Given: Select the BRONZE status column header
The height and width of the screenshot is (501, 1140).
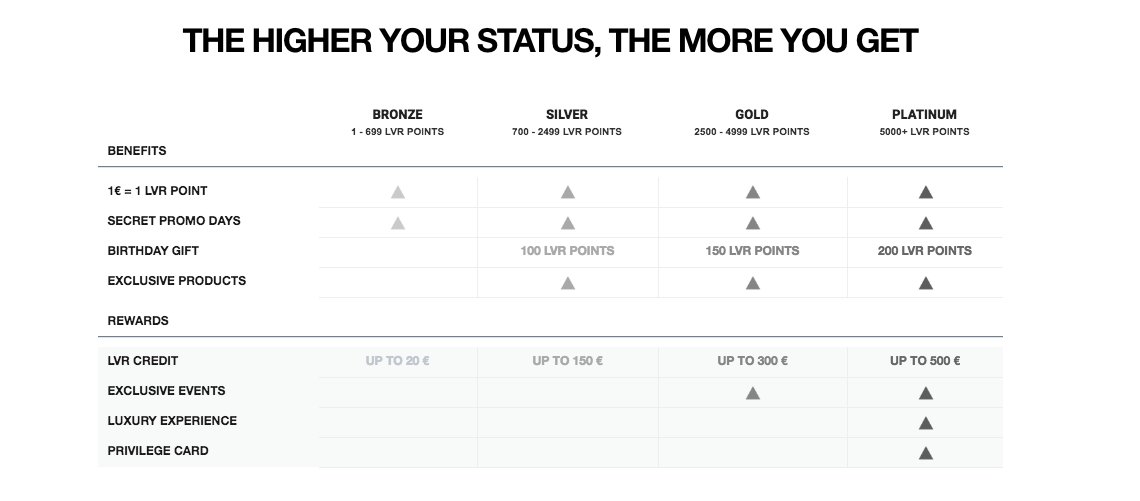Looking at the screenshot, I should tap(397, 114).
